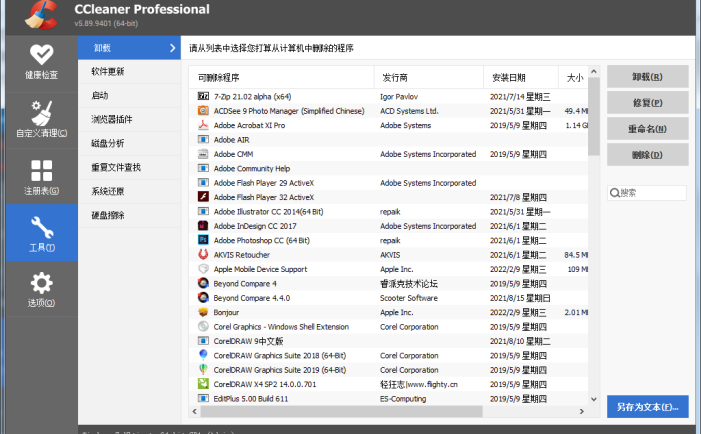Click the Adobe Acrobat XI Pro icon

[203, 125]
